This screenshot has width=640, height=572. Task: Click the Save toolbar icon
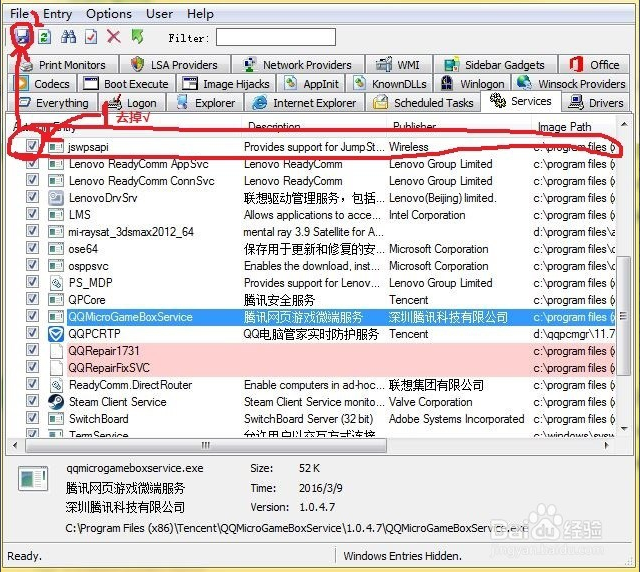pyautogui.click(x=22, y=37)
